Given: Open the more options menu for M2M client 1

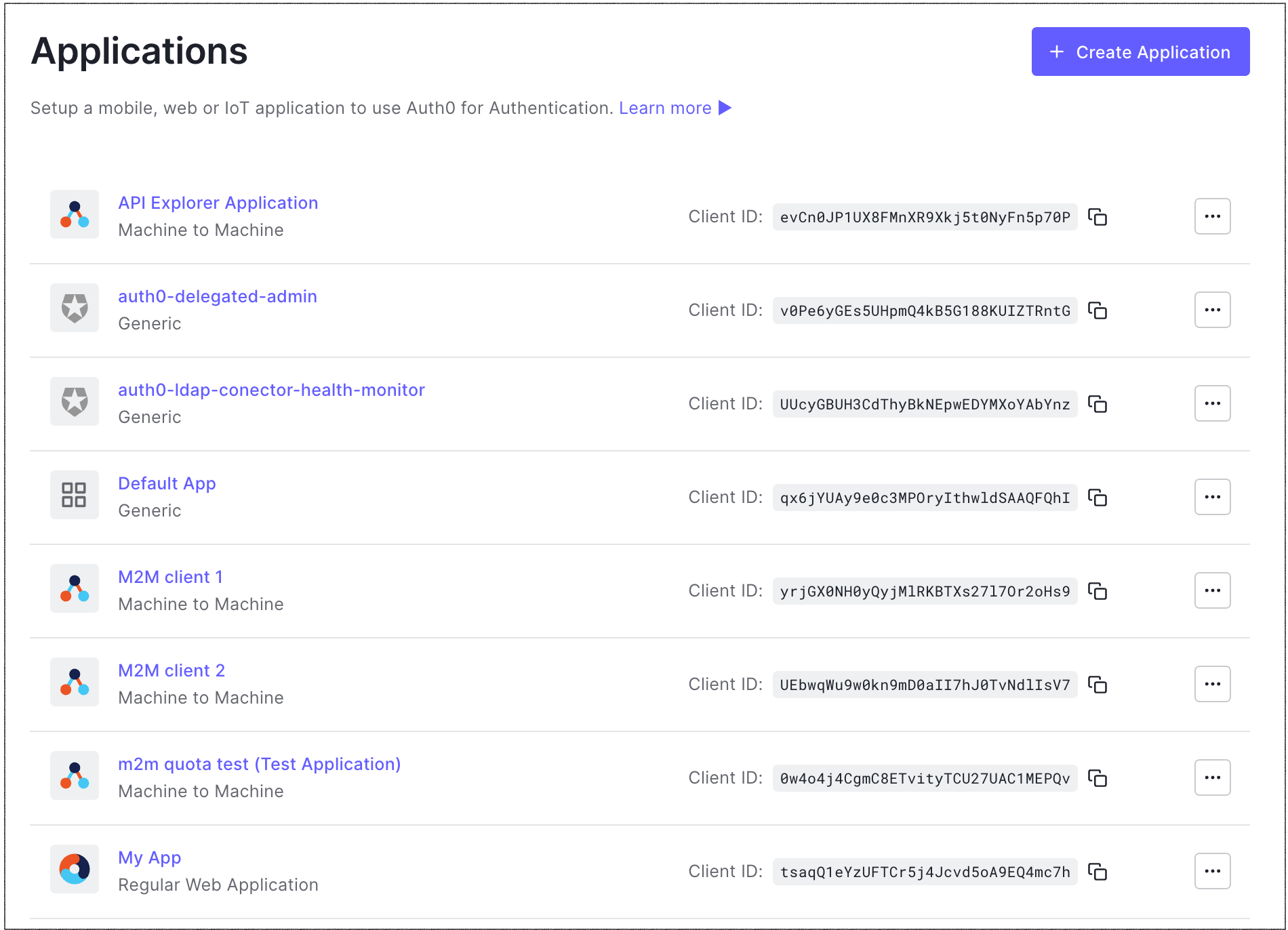Looking at the screenshot, I should (1212, 590).
